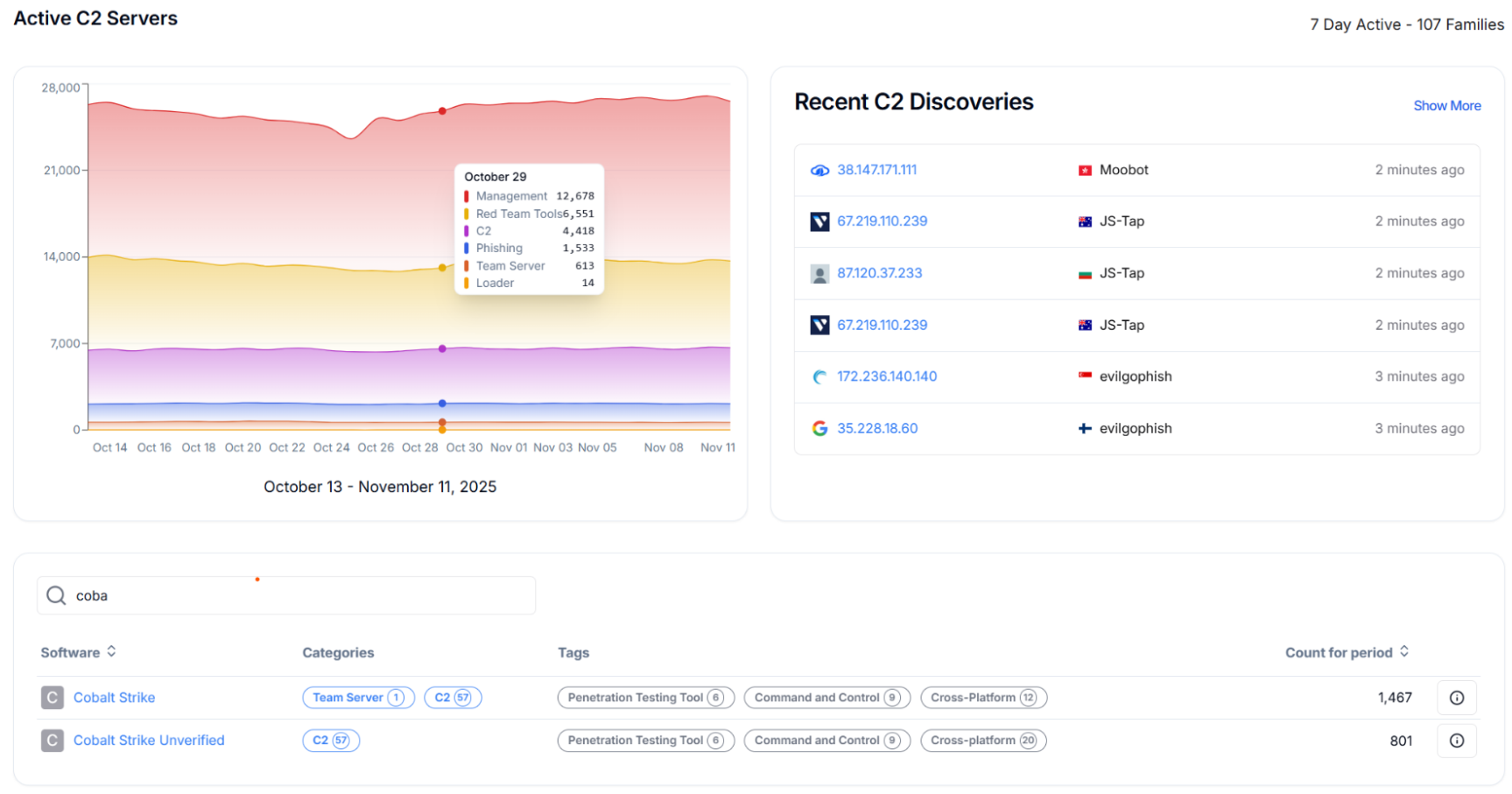This screenshot has height=794, width=1512.
Task: Sort the table by Software column
Action: pyautogui.click(x=111, y=651)
